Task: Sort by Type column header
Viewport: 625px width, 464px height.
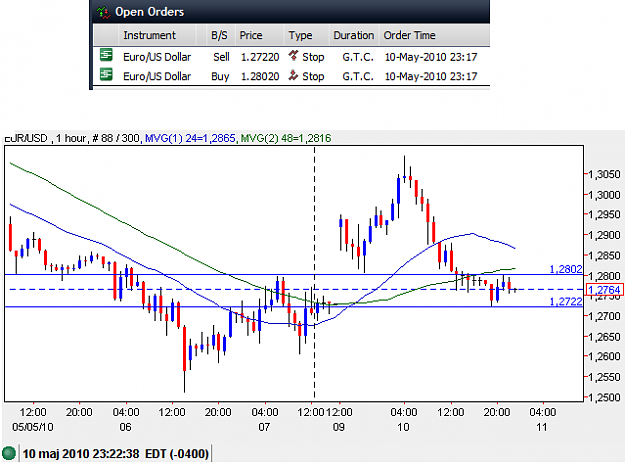Action: [301, 35]
